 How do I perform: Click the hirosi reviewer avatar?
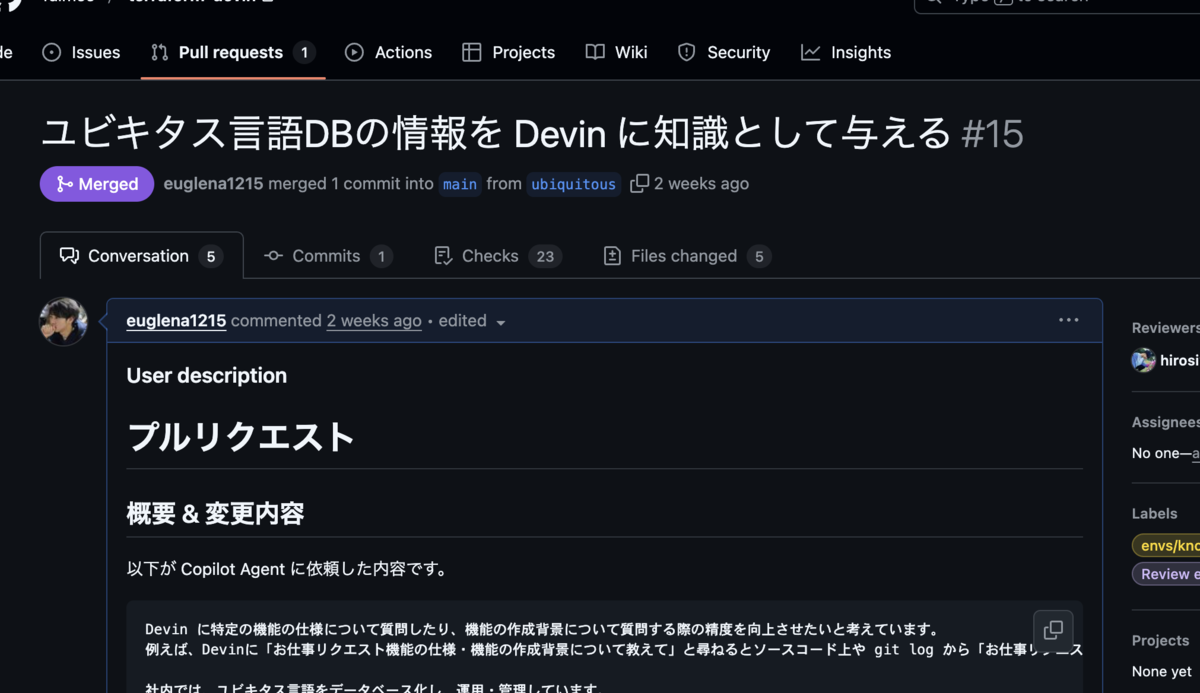[x=1143, y=360]
